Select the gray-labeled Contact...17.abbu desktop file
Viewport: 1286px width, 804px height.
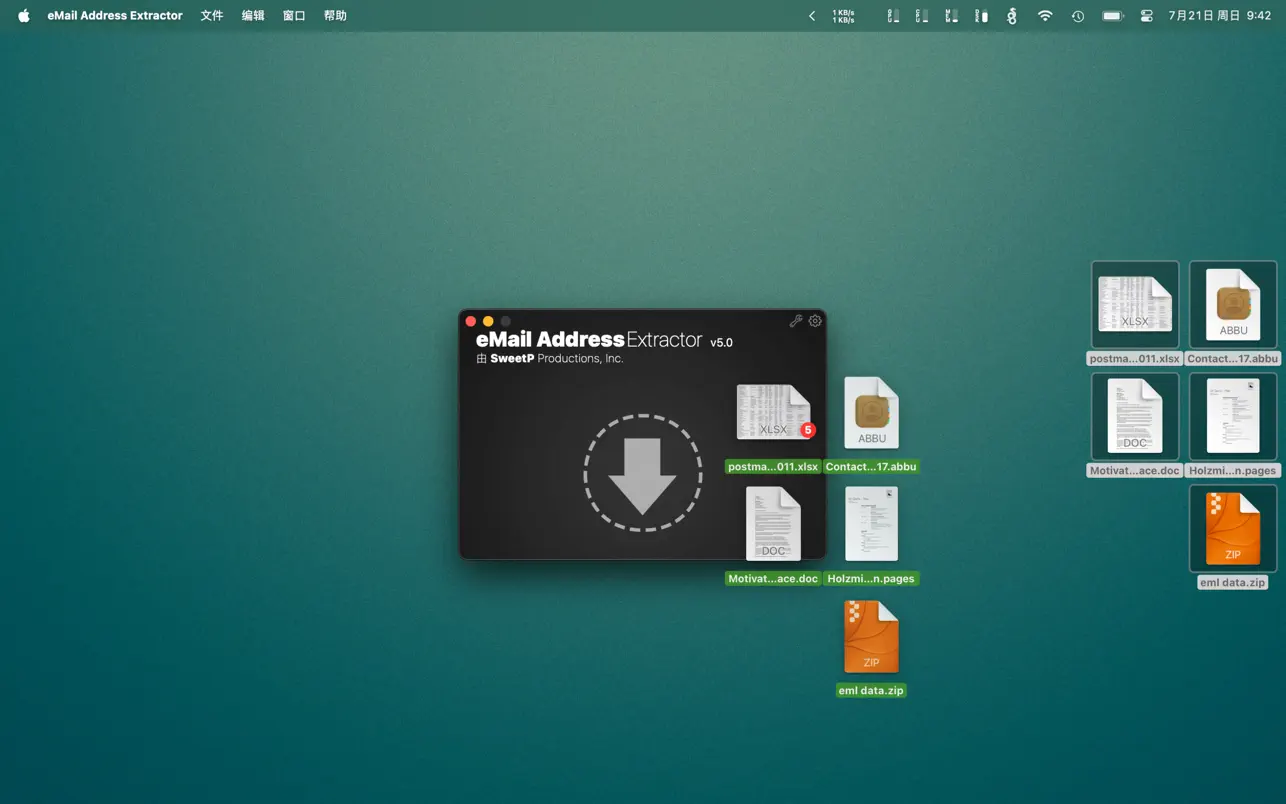click(1232, 306)
